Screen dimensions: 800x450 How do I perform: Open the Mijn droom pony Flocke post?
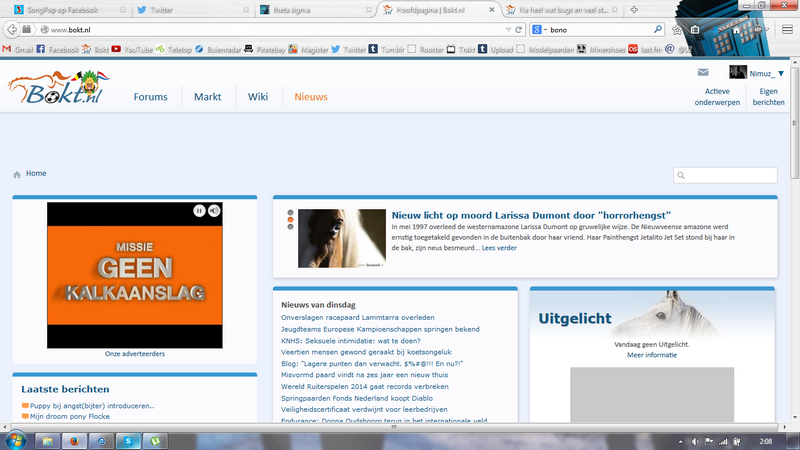(69, 417)
